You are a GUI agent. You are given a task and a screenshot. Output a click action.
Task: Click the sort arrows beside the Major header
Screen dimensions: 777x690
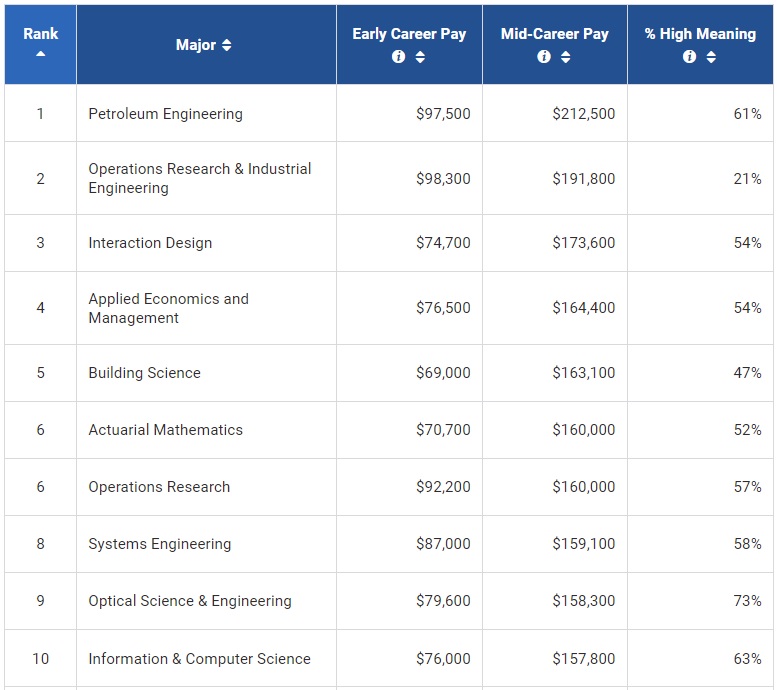point(227,45)
